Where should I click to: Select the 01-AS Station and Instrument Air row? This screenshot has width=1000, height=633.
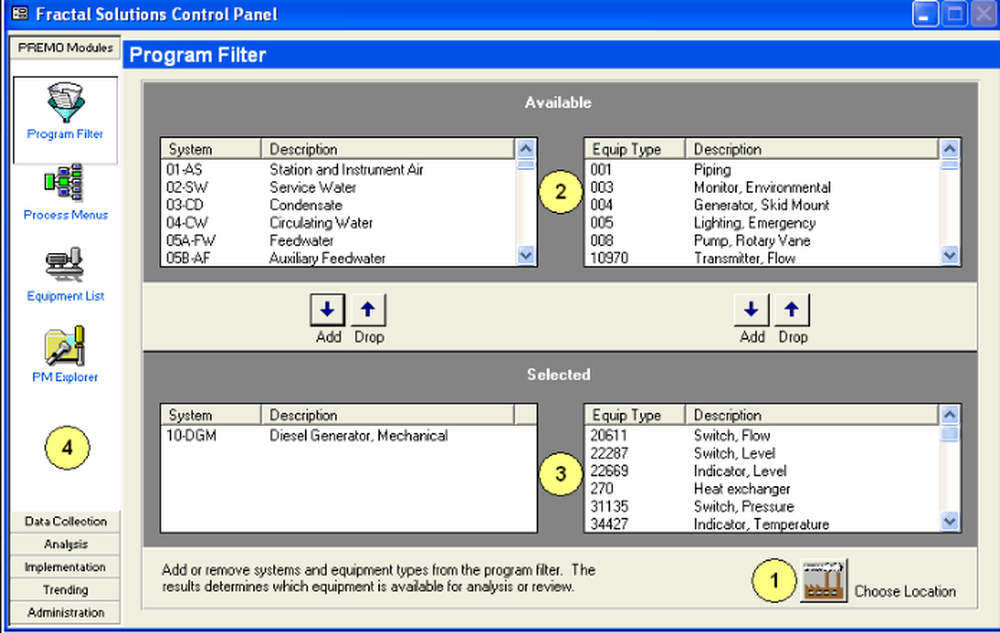(x=339, y=170)
